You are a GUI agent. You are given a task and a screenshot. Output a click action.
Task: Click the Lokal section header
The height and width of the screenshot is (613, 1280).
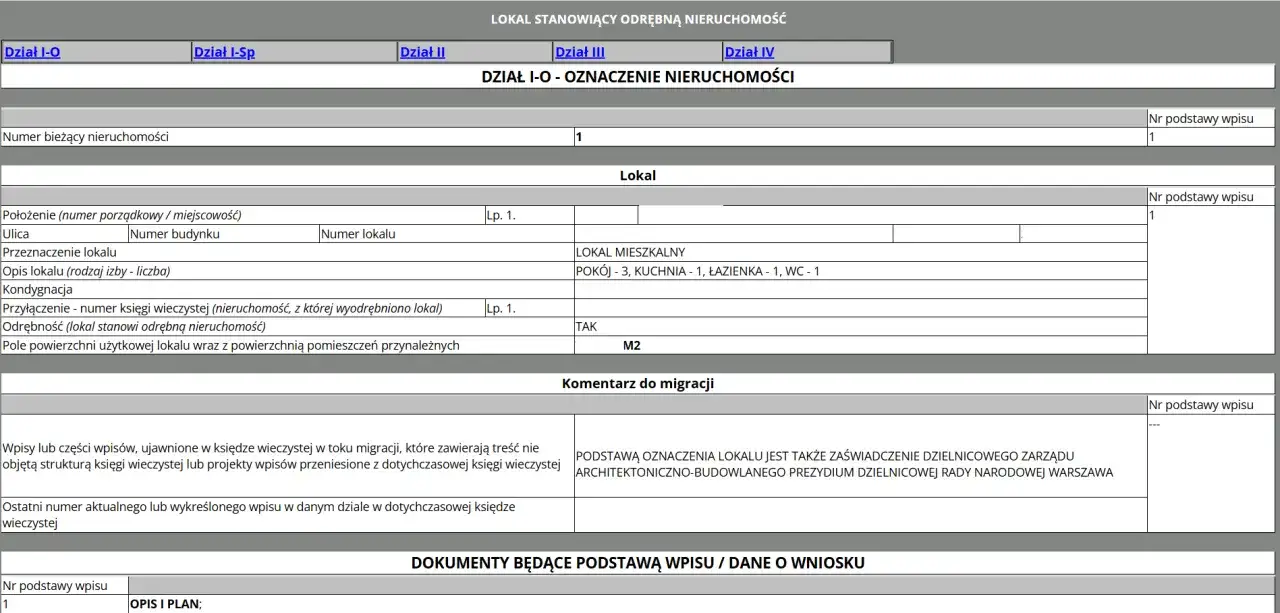[x=639, y=175]
